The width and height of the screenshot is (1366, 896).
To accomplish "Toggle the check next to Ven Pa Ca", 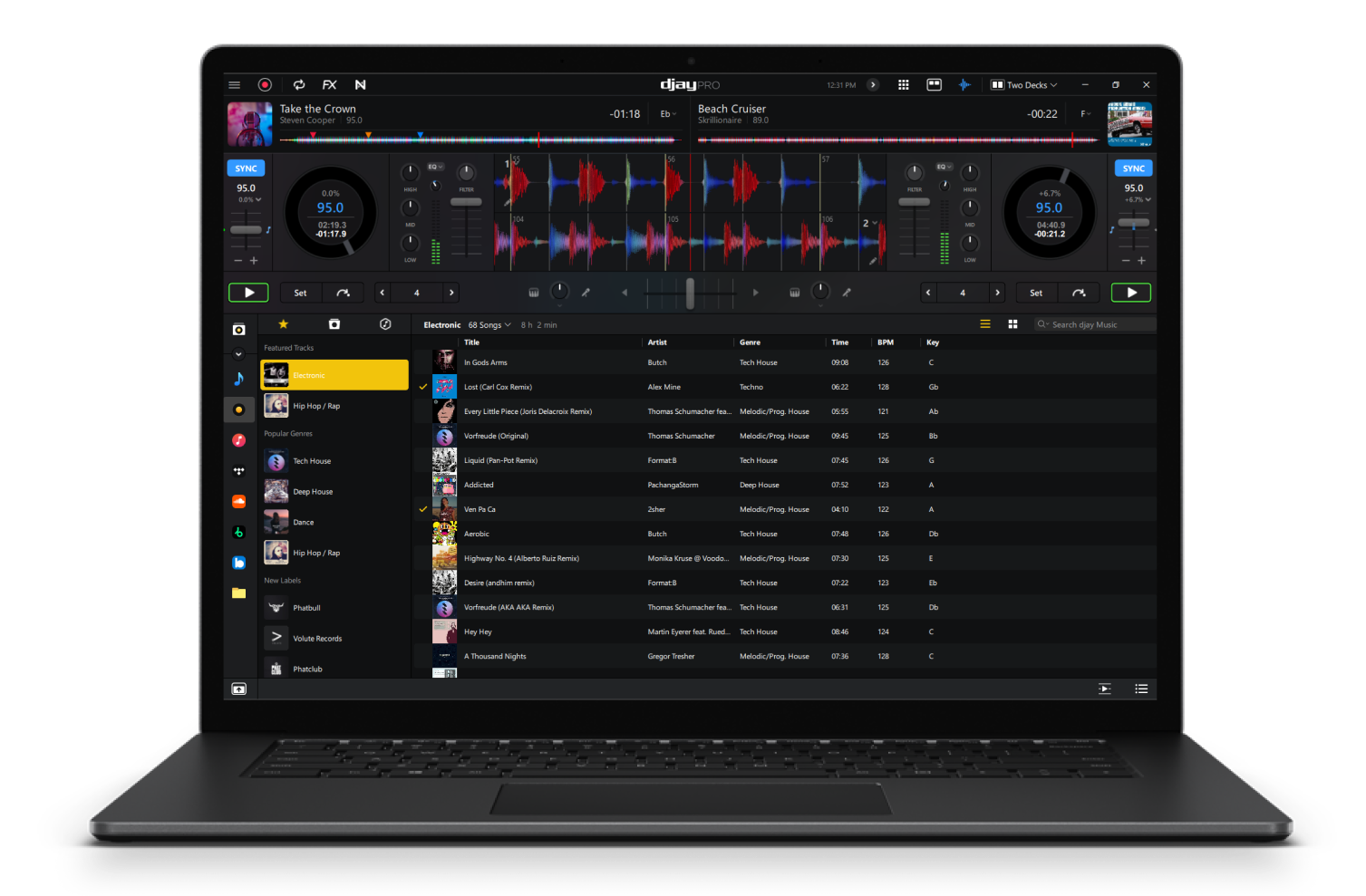I will [x=422, y=508].
